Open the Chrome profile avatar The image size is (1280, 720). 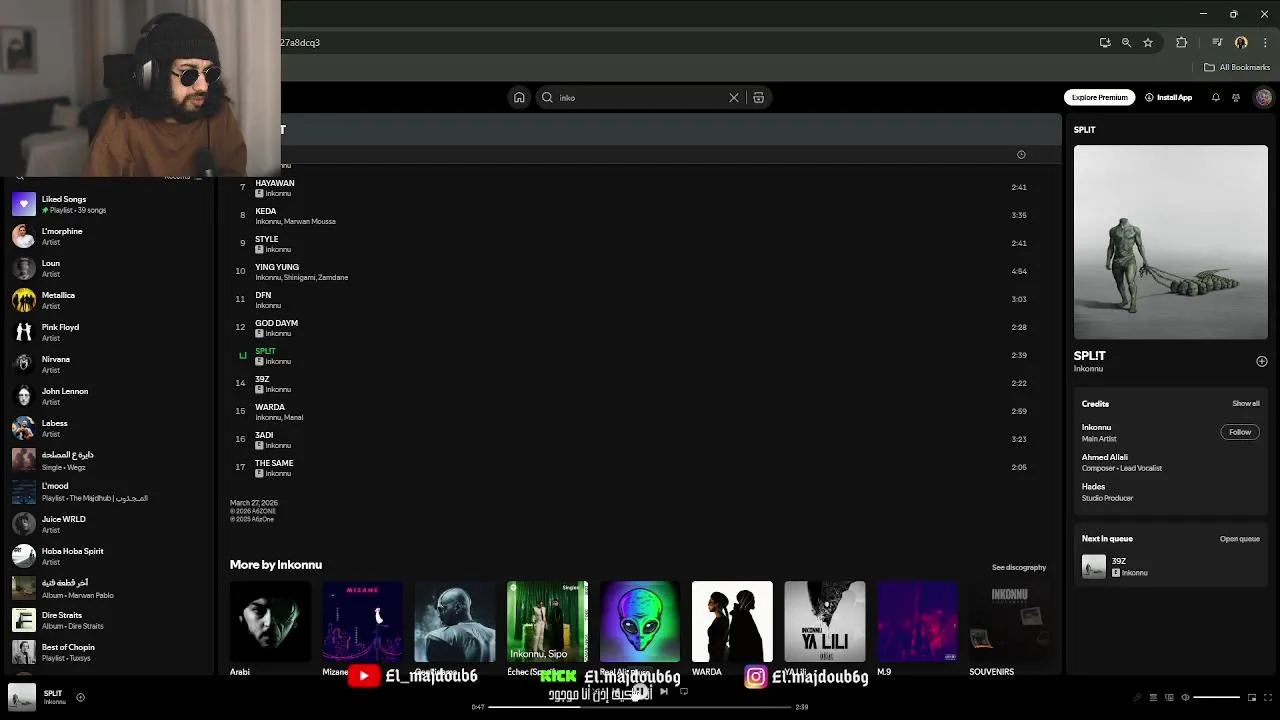point(1241,42)
